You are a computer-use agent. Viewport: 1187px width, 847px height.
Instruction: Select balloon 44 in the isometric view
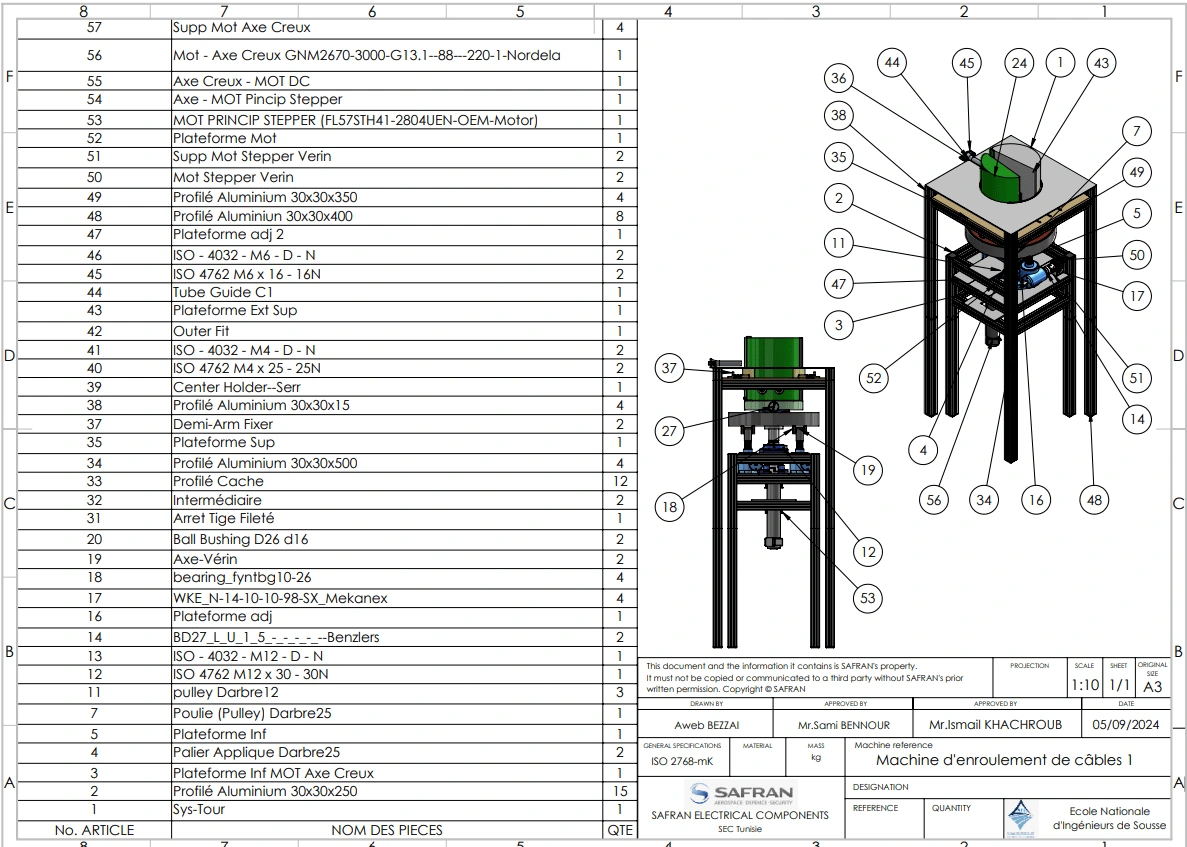(893, 62)
